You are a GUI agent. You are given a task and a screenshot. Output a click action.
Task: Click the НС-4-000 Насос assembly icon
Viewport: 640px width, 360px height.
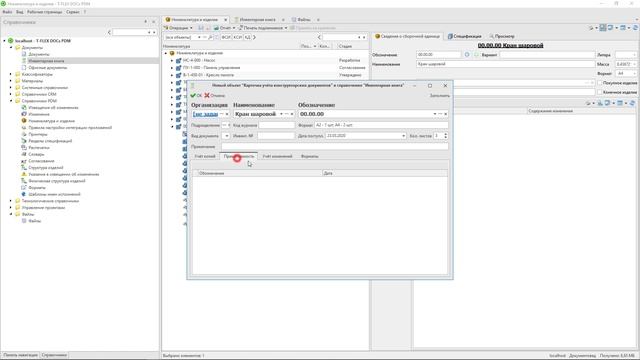click(178, 60)
